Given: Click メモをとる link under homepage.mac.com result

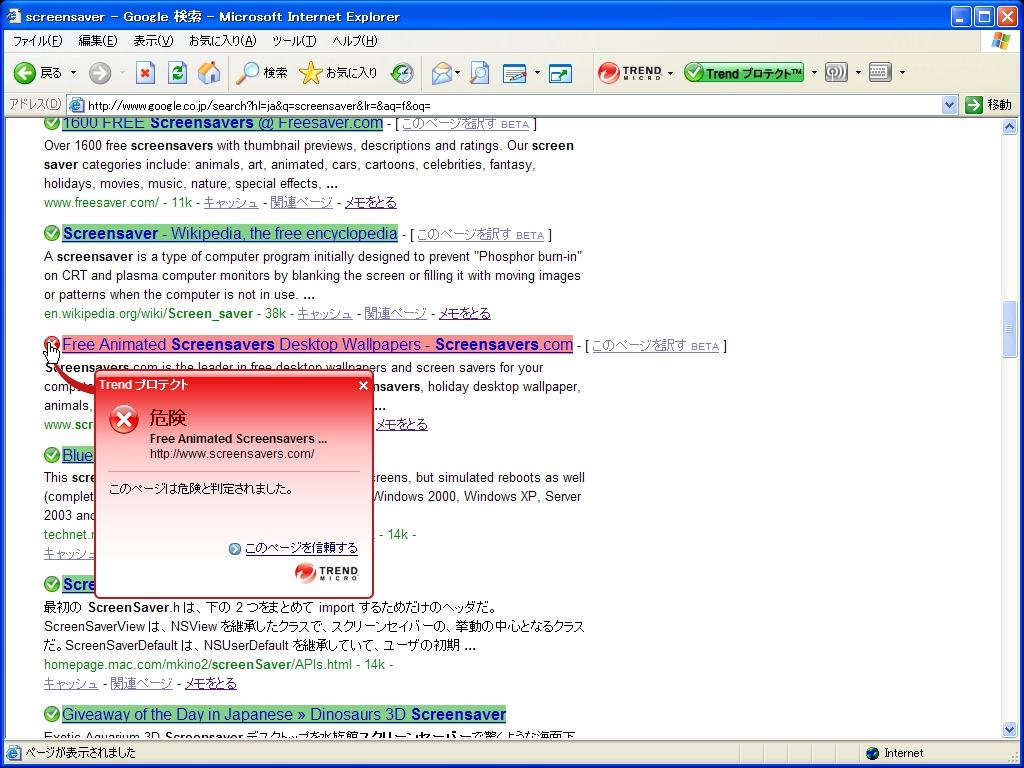Looking at the screenshot, I should click(210, 683).
